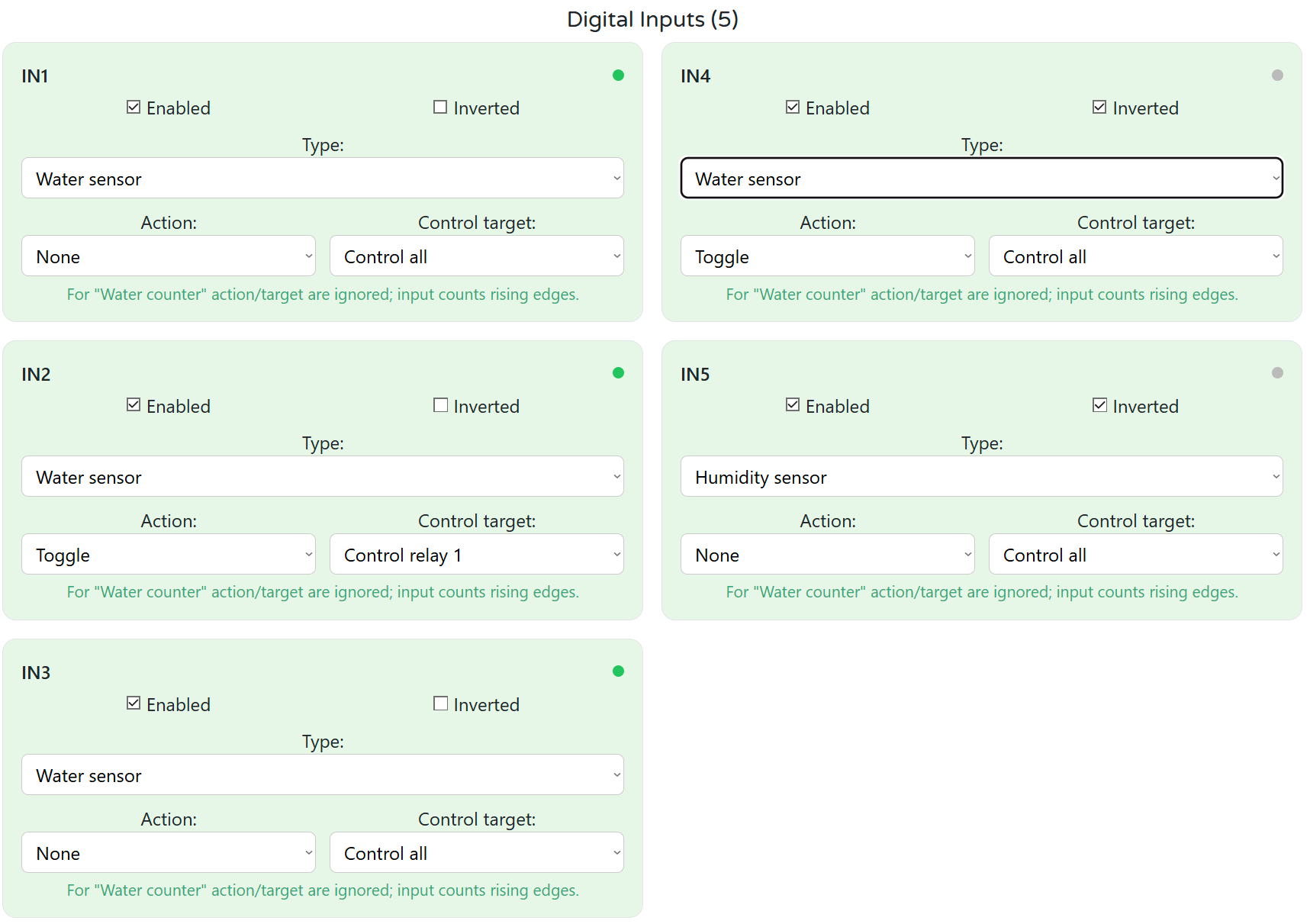Viewport: 1310px width, 924px height.
Task: Click the green status indicator on IN3
Action: 618,671
